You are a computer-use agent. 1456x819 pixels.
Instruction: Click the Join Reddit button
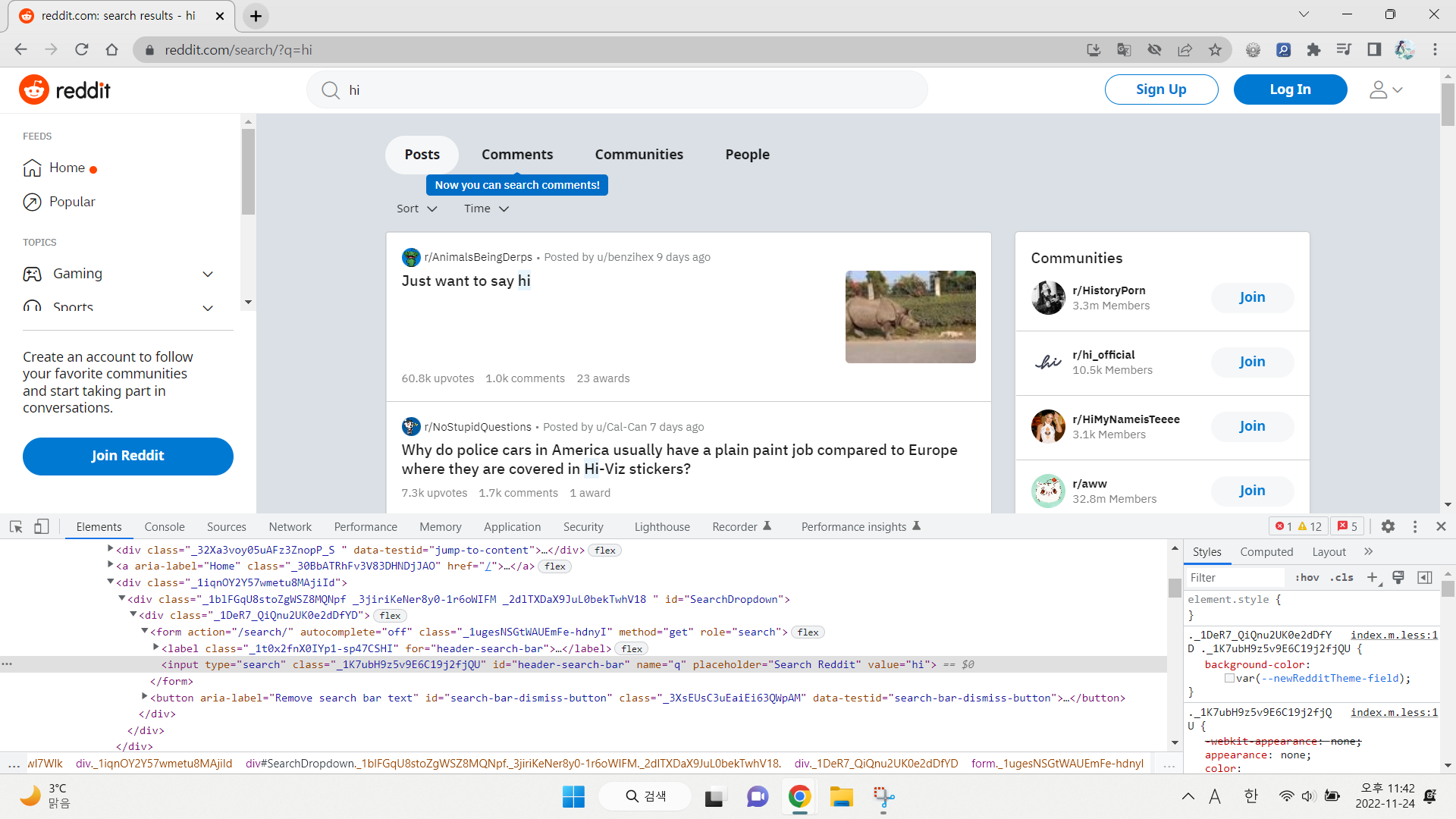coord(128,456)
